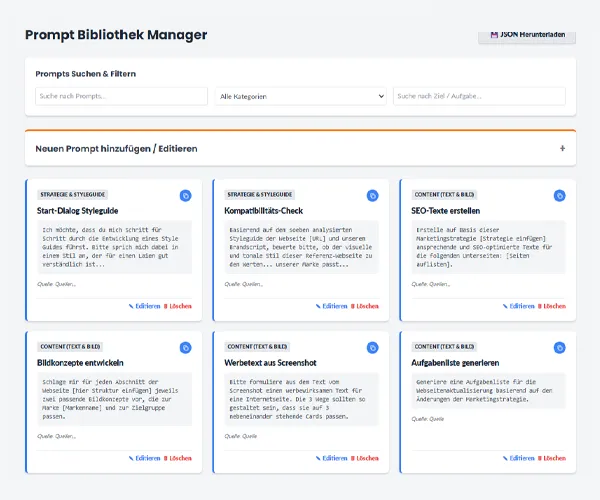Click Strategie & Styleguide tag on Start-Dialog card
The height and width of the screenshot is (500, 600).
(x=73, y=194)
